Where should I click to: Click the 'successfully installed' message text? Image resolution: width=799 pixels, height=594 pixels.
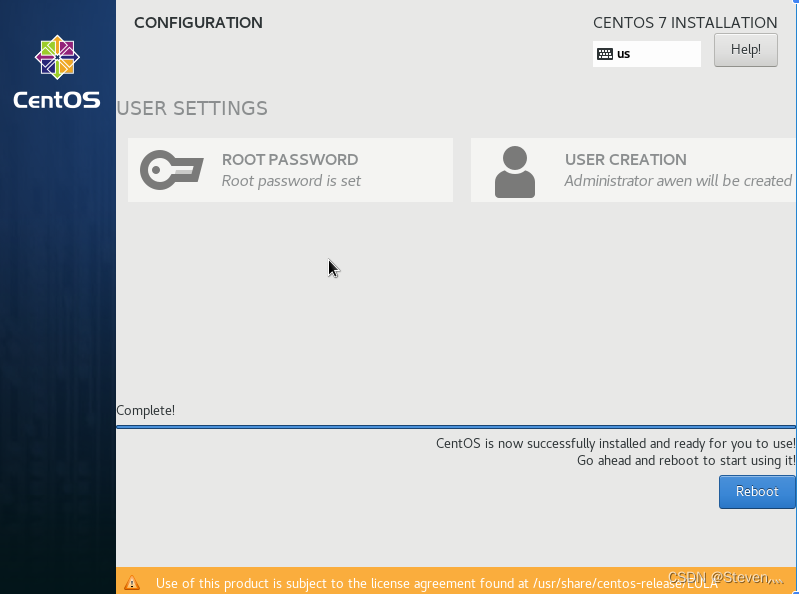coord(615,443)
